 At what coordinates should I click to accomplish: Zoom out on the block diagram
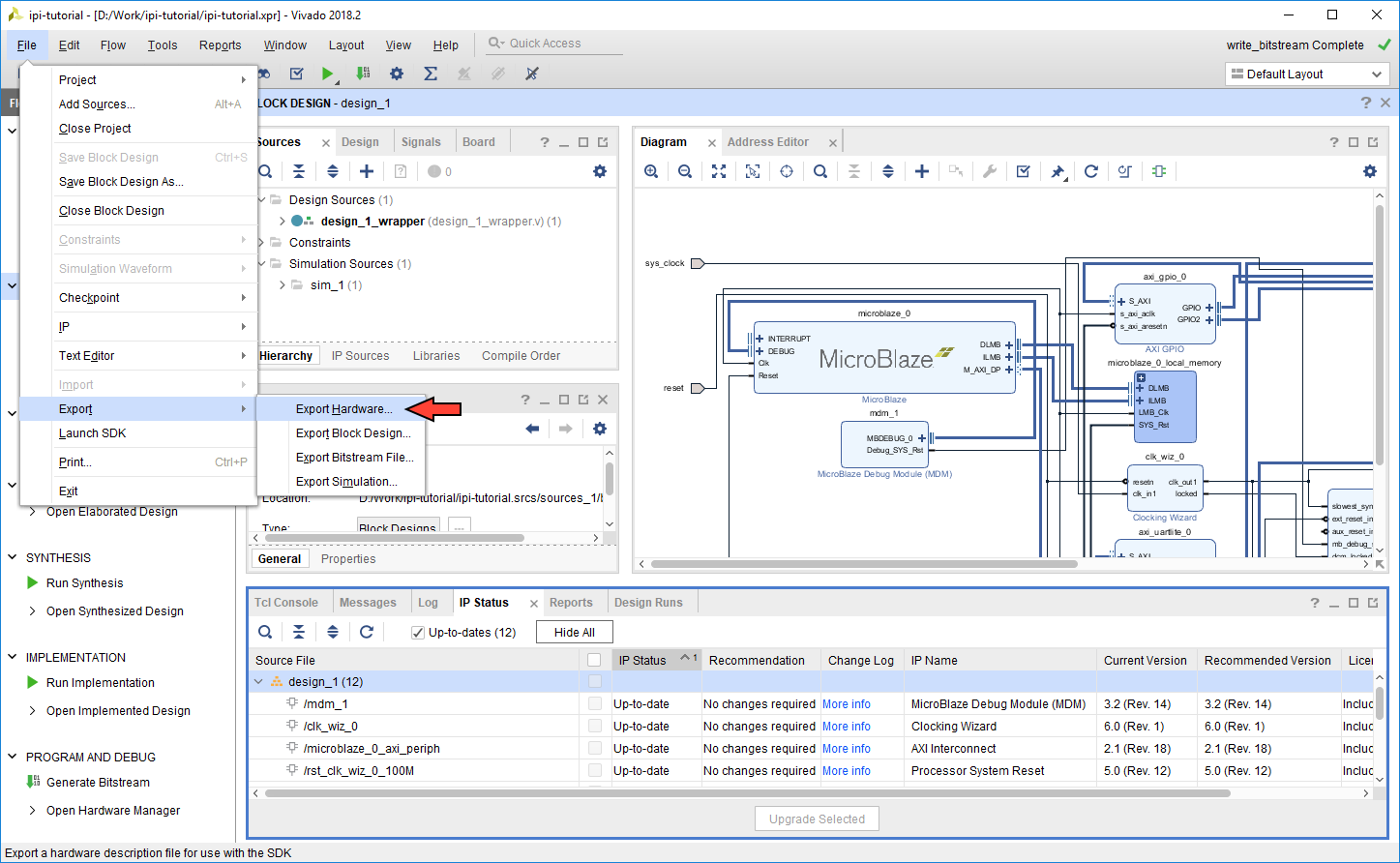tap(685, 171)
